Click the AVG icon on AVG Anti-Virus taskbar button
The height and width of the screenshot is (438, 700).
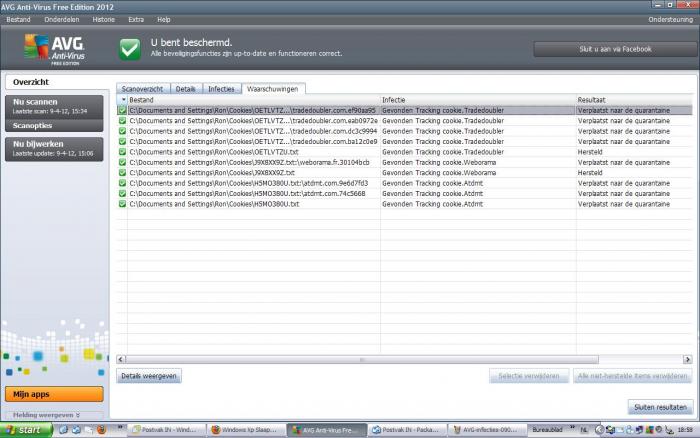[x=296, y=430]
